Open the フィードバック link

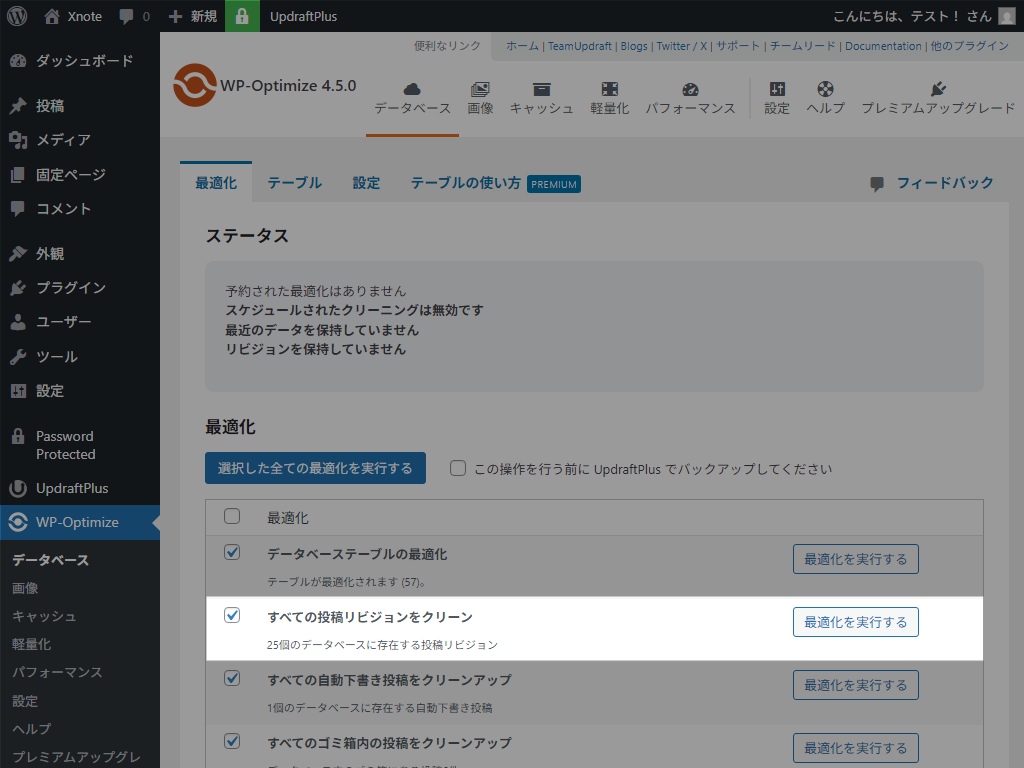pyautogui.click(x=945, y=183)
